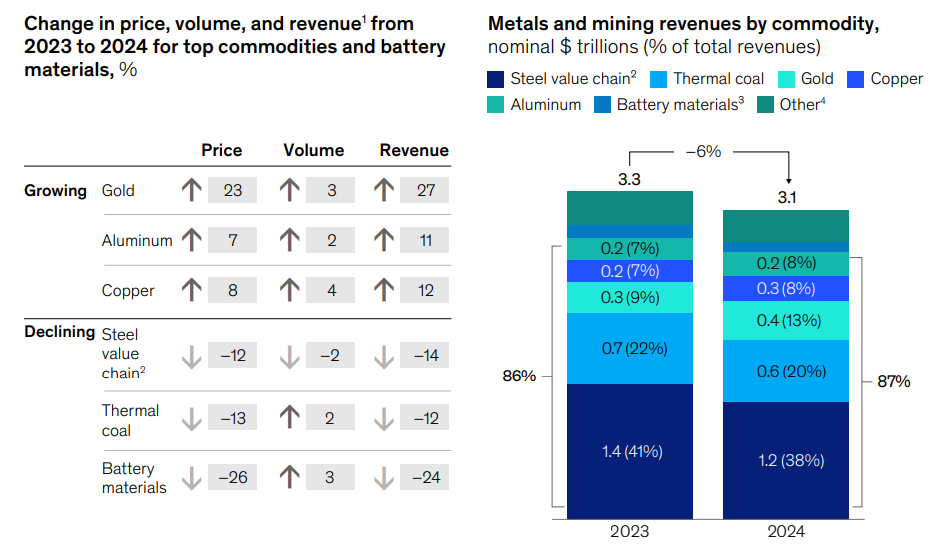Select the Aluminum legend swatch
Viewport: 942px width, 547px height.
496,104
